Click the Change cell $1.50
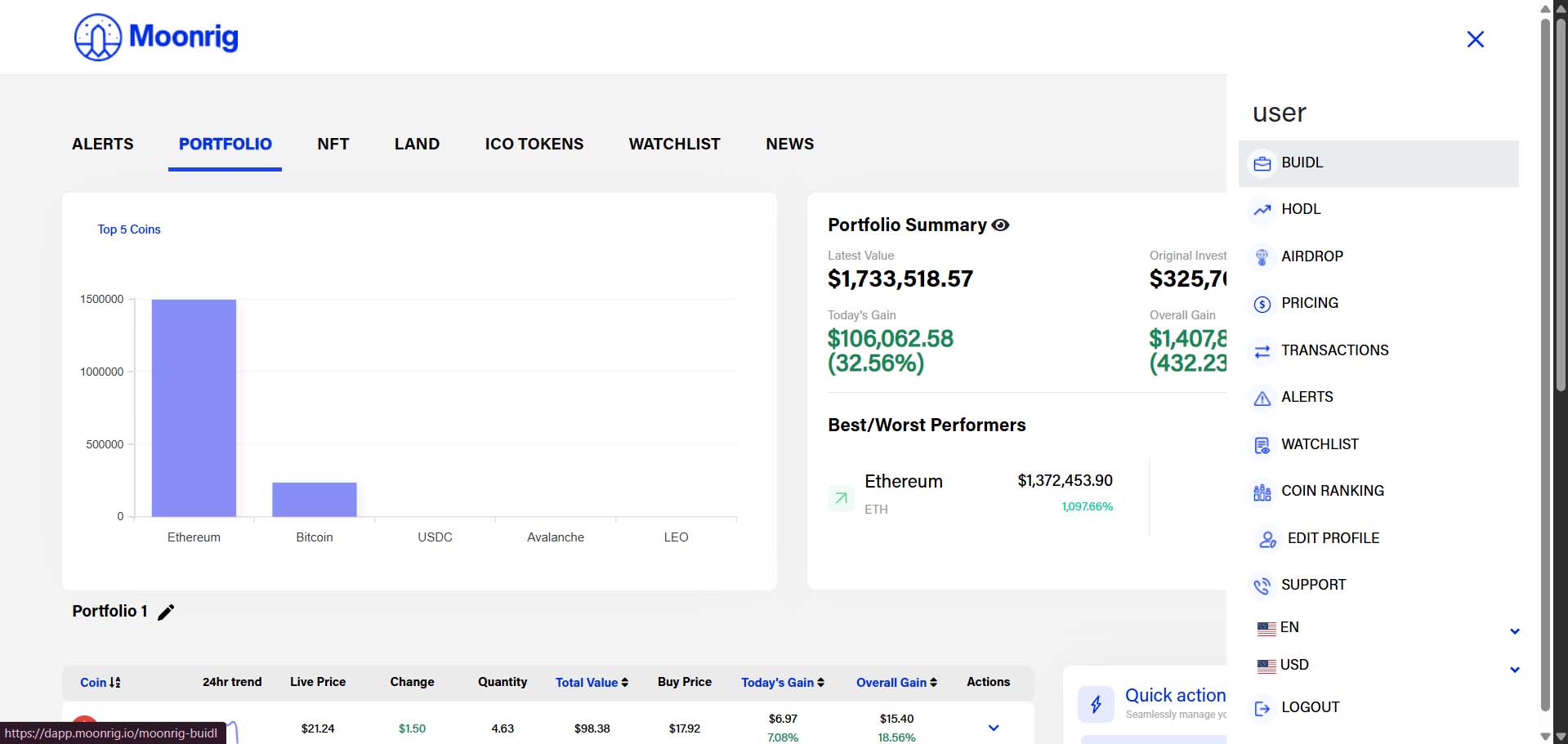The height and width of the screenshot is (744, 1568). point(412,728)
